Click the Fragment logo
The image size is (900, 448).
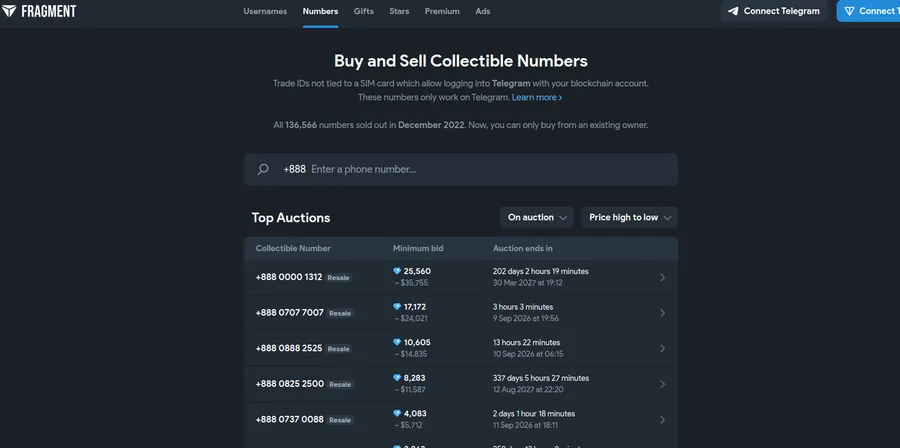pyautogui.click(x=38, y=11)
